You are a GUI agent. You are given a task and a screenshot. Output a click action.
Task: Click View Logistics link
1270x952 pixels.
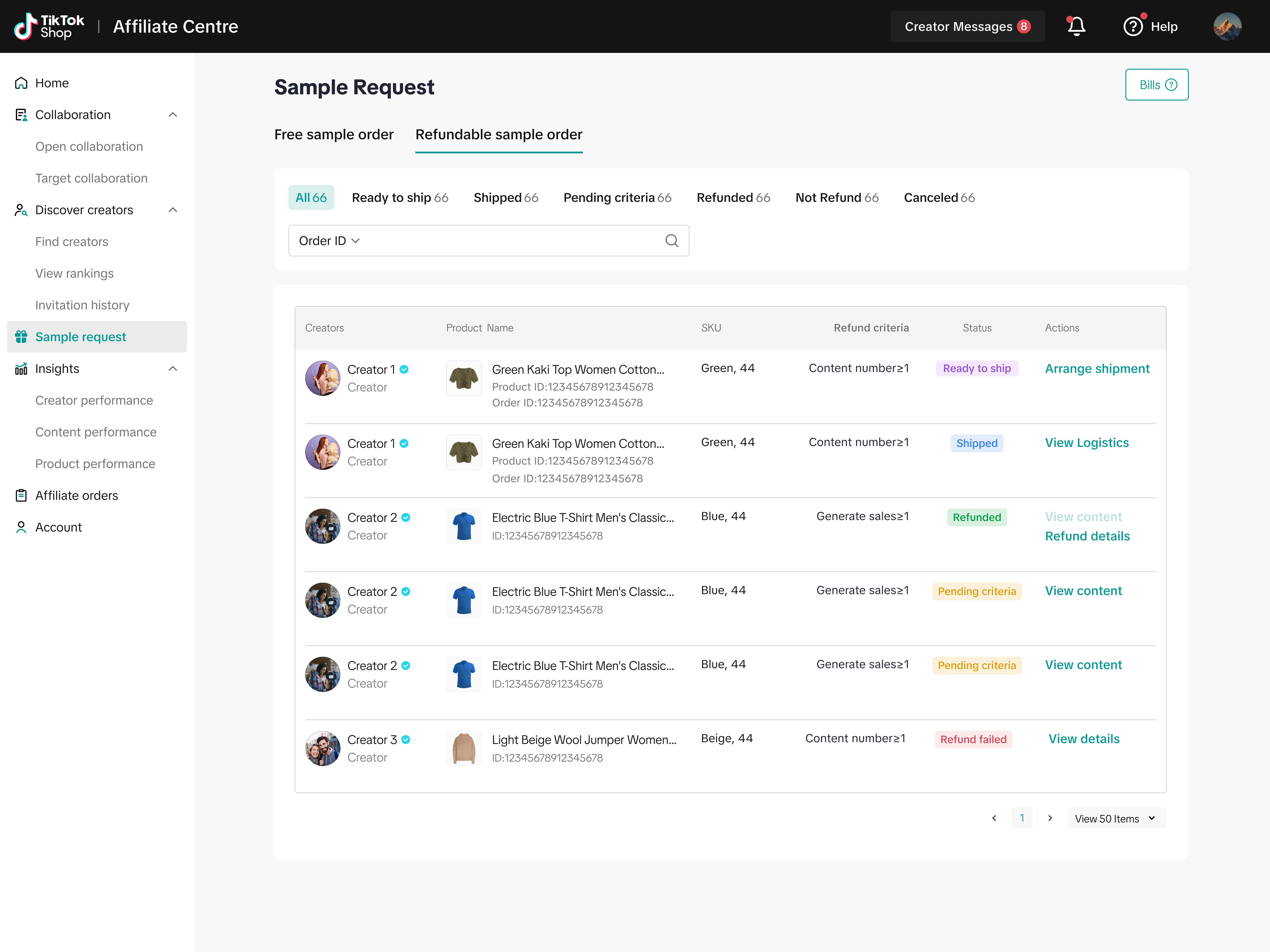click(x=1087, y=443)
